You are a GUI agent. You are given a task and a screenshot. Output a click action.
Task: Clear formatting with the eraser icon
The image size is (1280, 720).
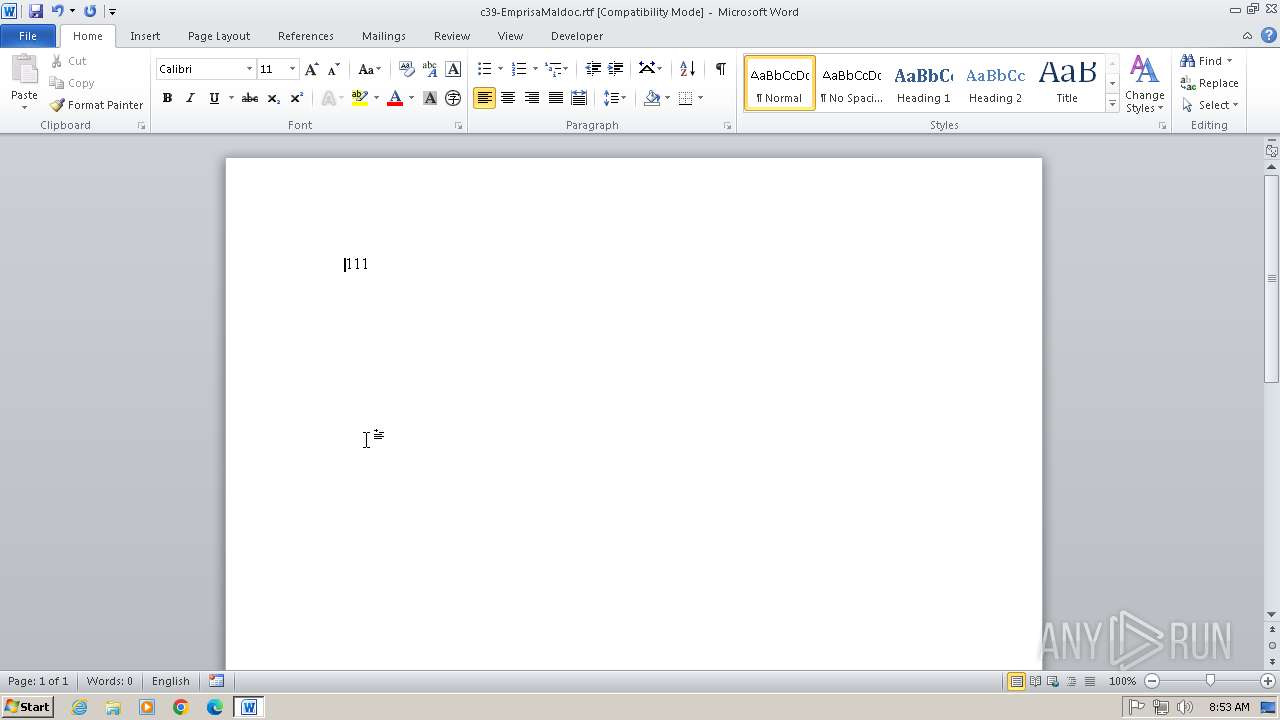click(x=407, y=69)
